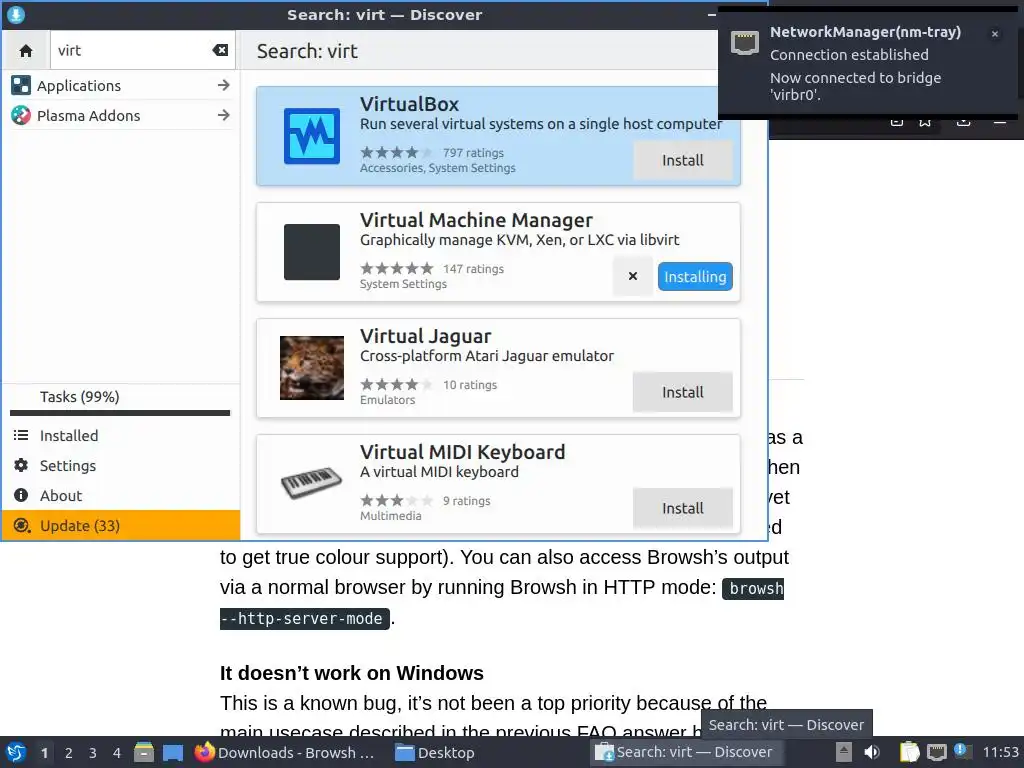
Task: Click the update notifier tray icon
Action: pos(962,751)
